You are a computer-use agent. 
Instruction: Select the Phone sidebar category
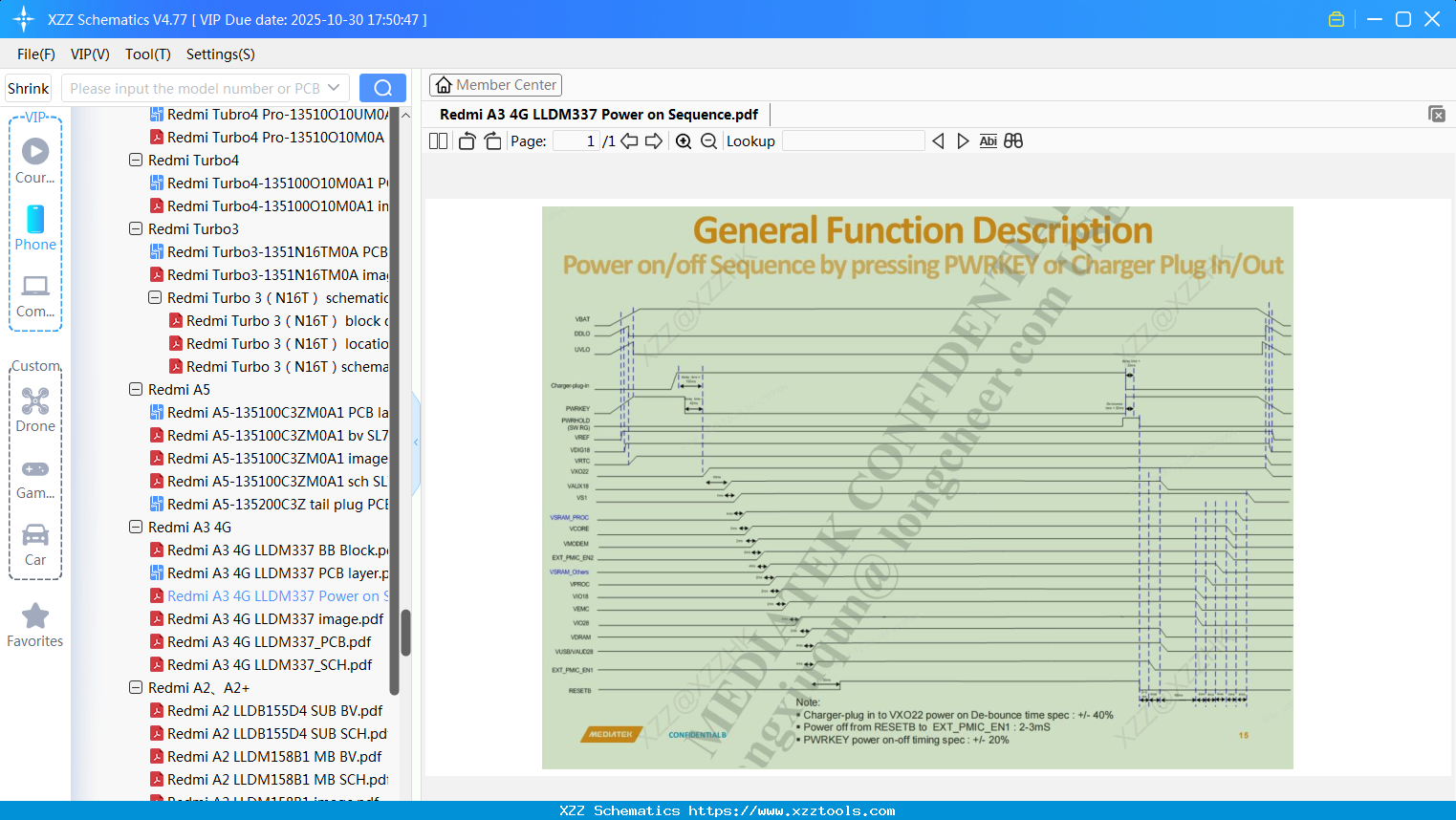pyautogui.click(x=35, y=228)
